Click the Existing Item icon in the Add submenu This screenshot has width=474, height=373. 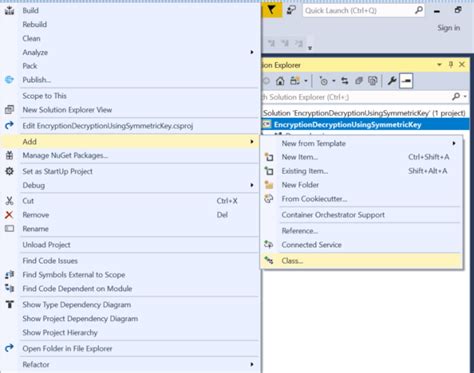(269, 171)
